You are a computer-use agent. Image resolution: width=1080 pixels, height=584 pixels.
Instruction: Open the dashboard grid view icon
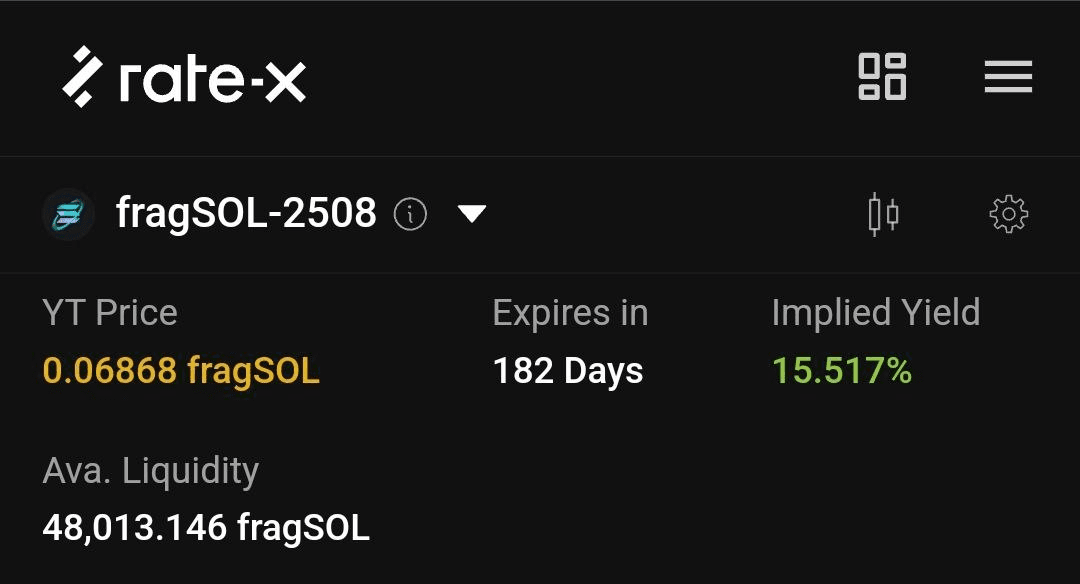(x=882, y=76)
